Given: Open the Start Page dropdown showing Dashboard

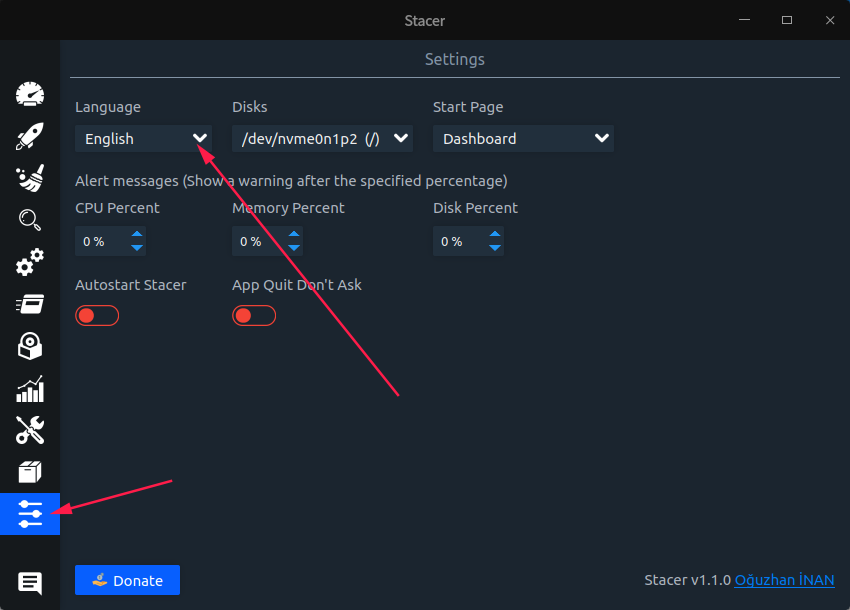Looking at the screenshot, I should tap(523, 139).
